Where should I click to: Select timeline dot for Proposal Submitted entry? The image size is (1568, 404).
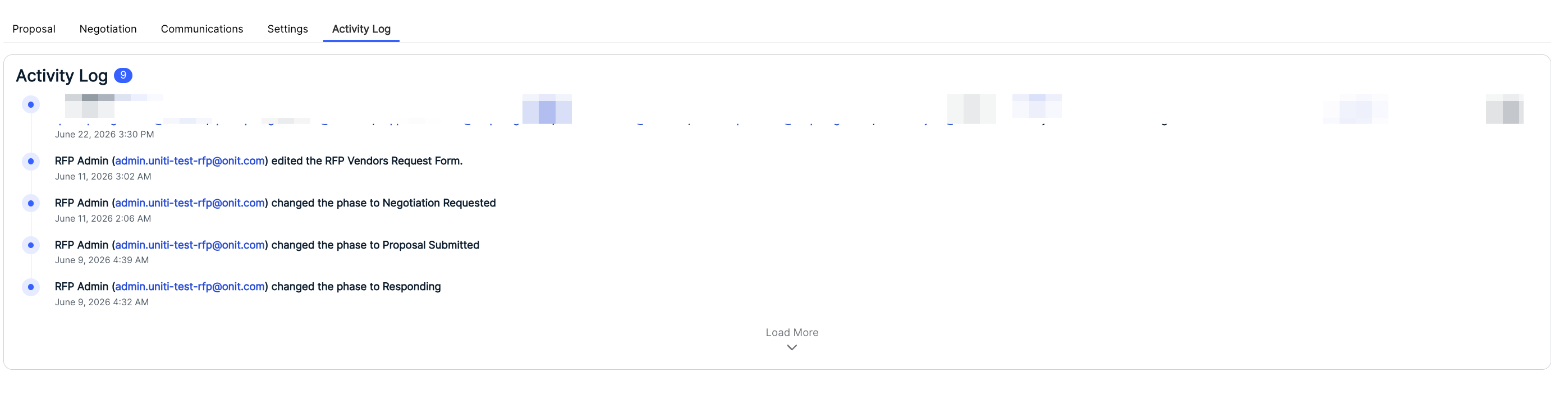point(31,245)
